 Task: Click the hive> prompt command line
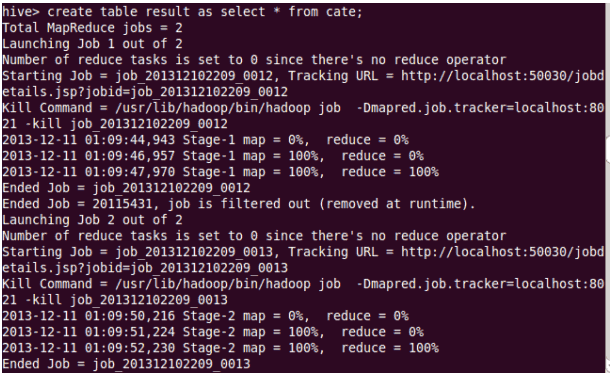[x=182, y=12]
